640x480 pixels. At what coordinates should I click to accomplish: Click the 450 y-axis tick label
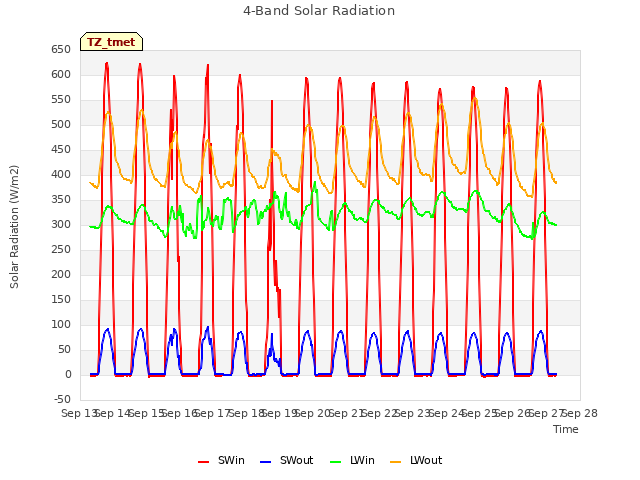point(61,150)
